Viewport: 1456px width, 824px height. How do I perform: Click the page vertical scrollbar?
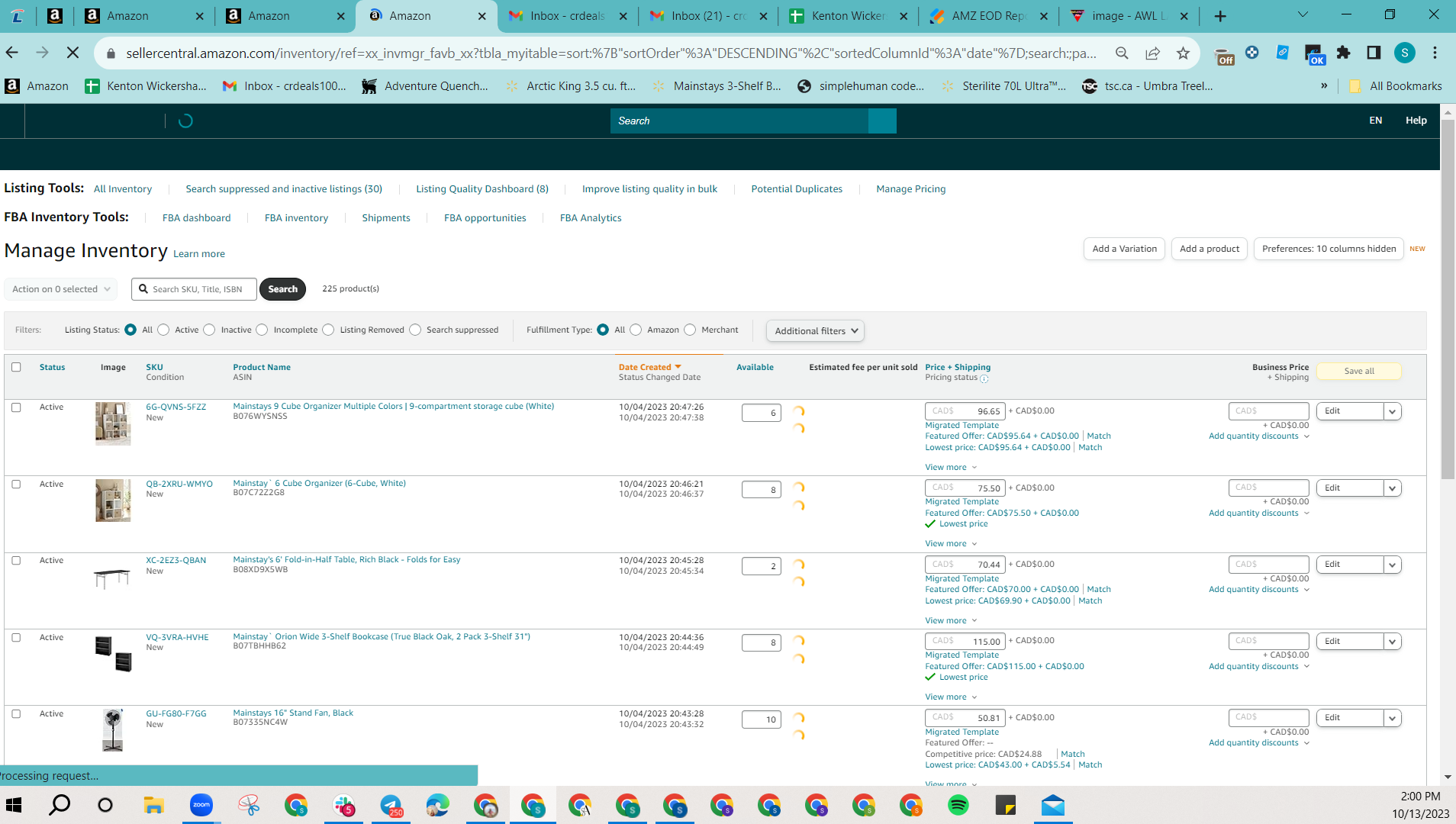[x=1448, y=299]
